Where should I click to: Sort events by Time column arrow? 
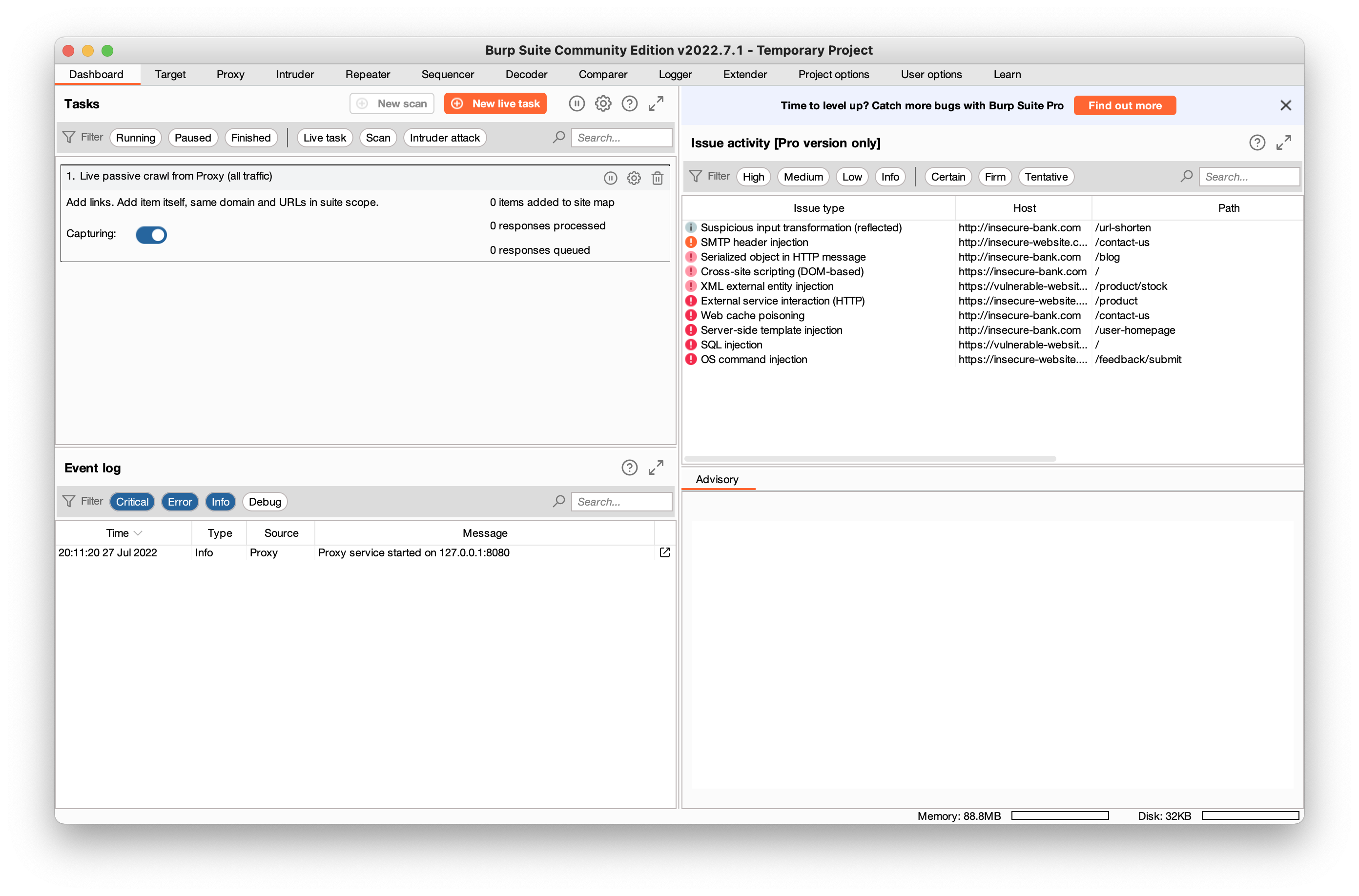[138, 532]
